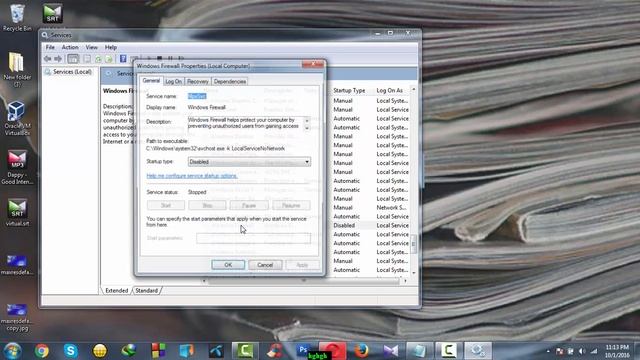Open Camtasia green C taskbar icon
The width and height of the screenshot is (640, 360).
(x=245, y=350)
